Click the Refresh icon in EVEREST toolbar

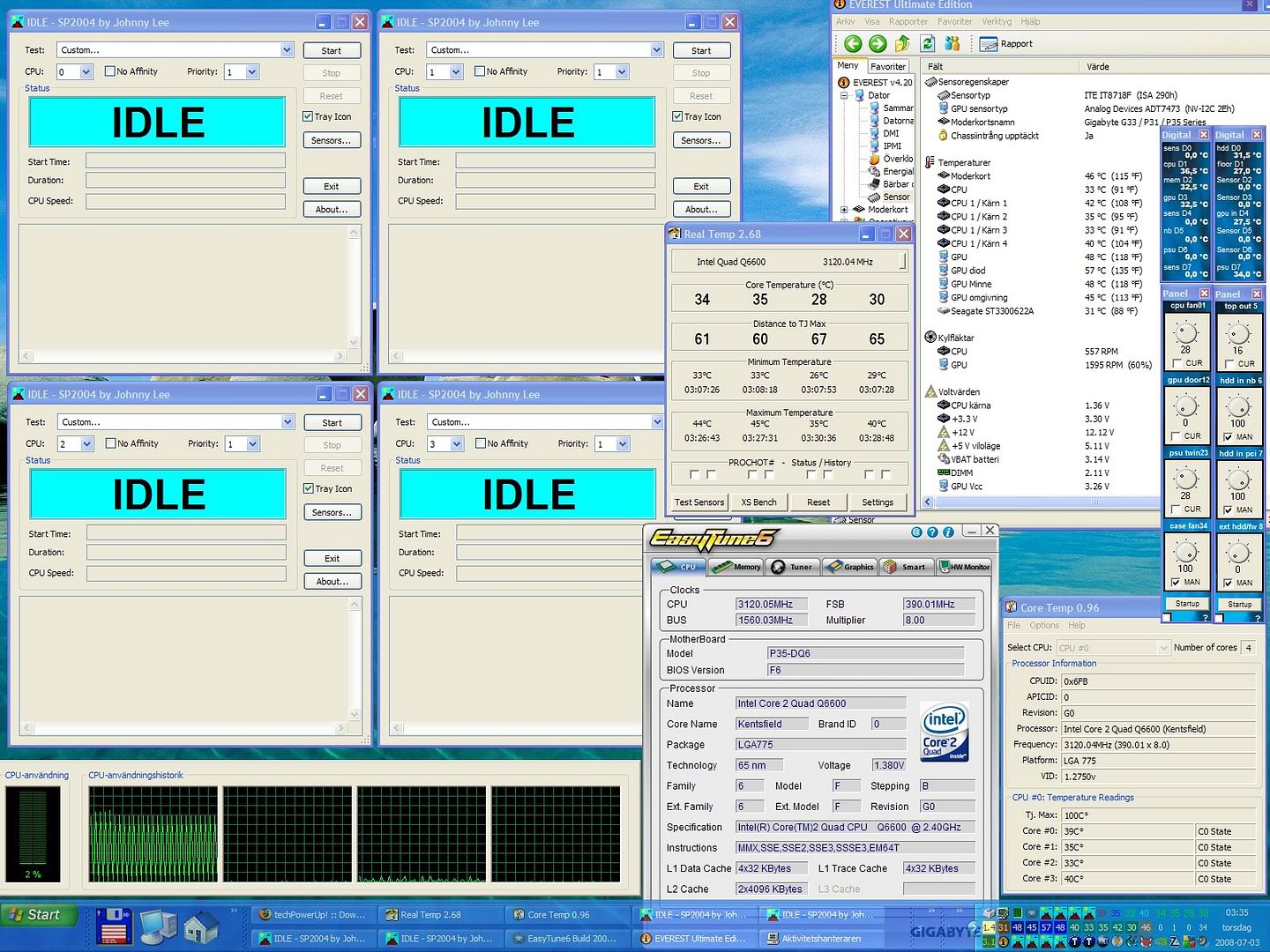(928, 43)
